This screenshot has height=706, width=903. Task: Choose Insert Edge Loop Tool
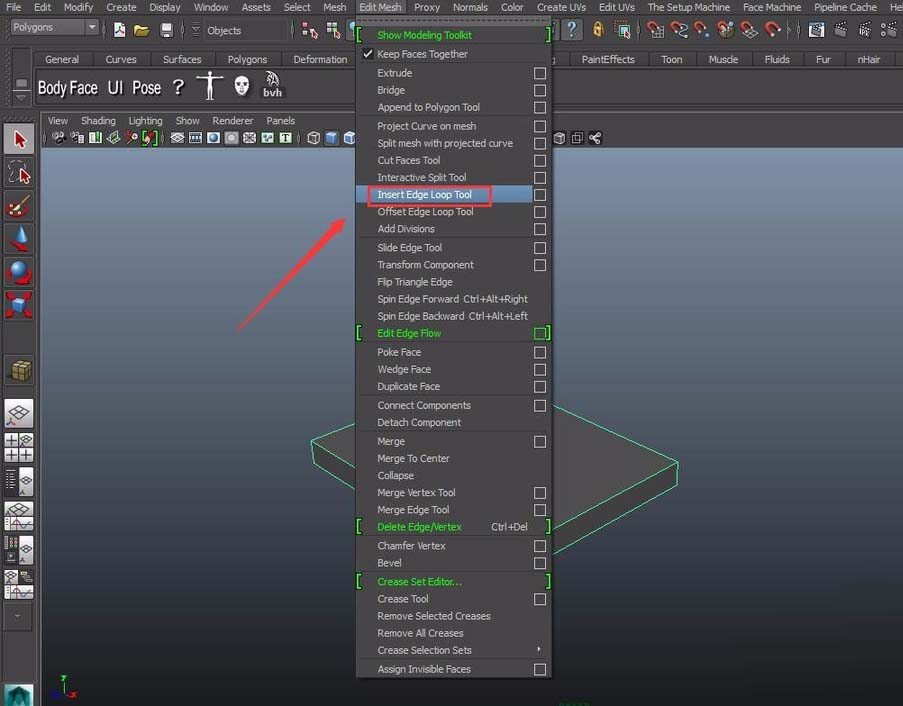[x=424, y=195]
